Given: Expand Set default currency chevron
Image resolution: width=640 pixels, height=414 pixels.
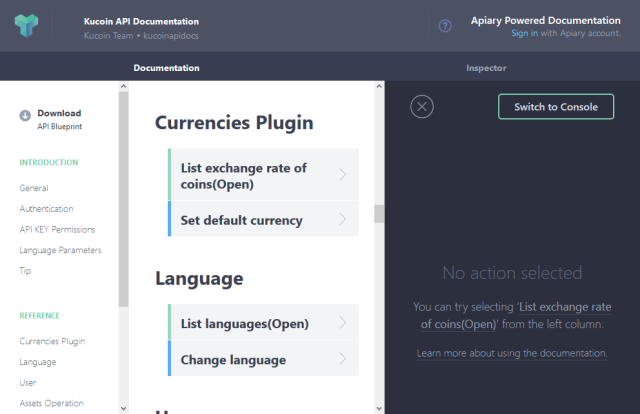Looking at the screenshot, I should (x=342, y=220).
